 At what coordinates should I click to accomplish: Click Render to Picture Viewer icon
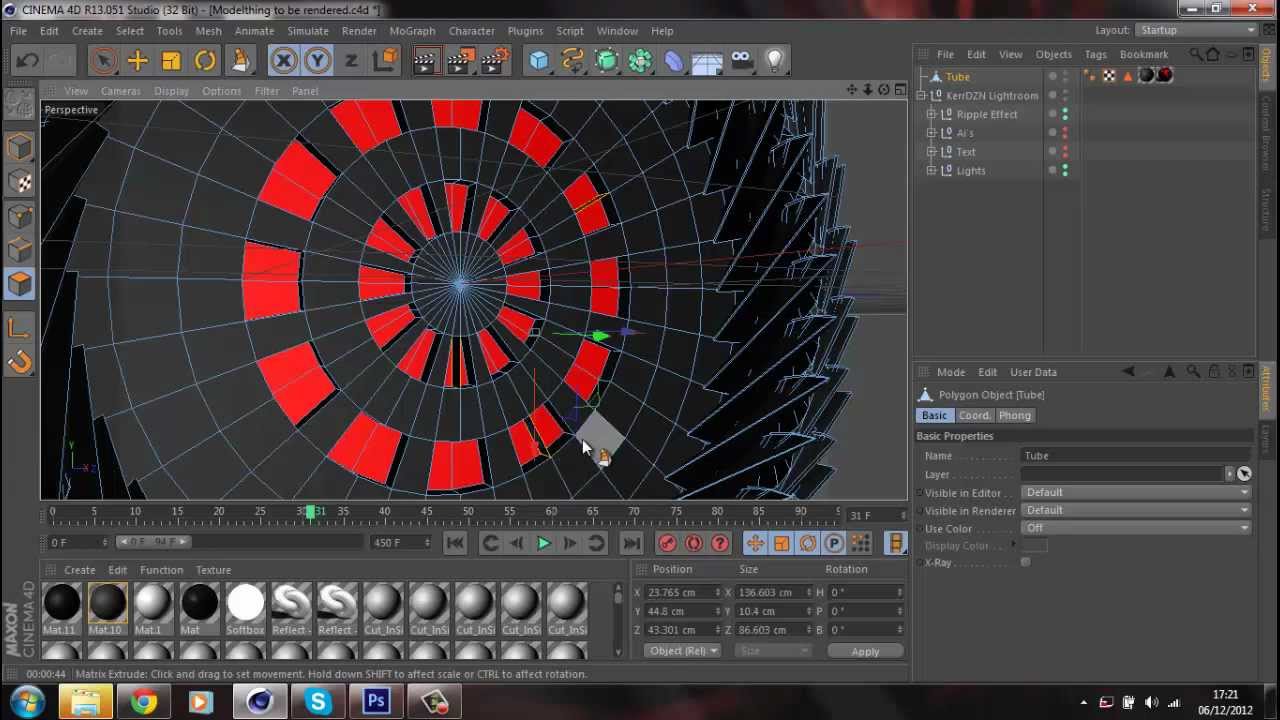coord(461,61)
